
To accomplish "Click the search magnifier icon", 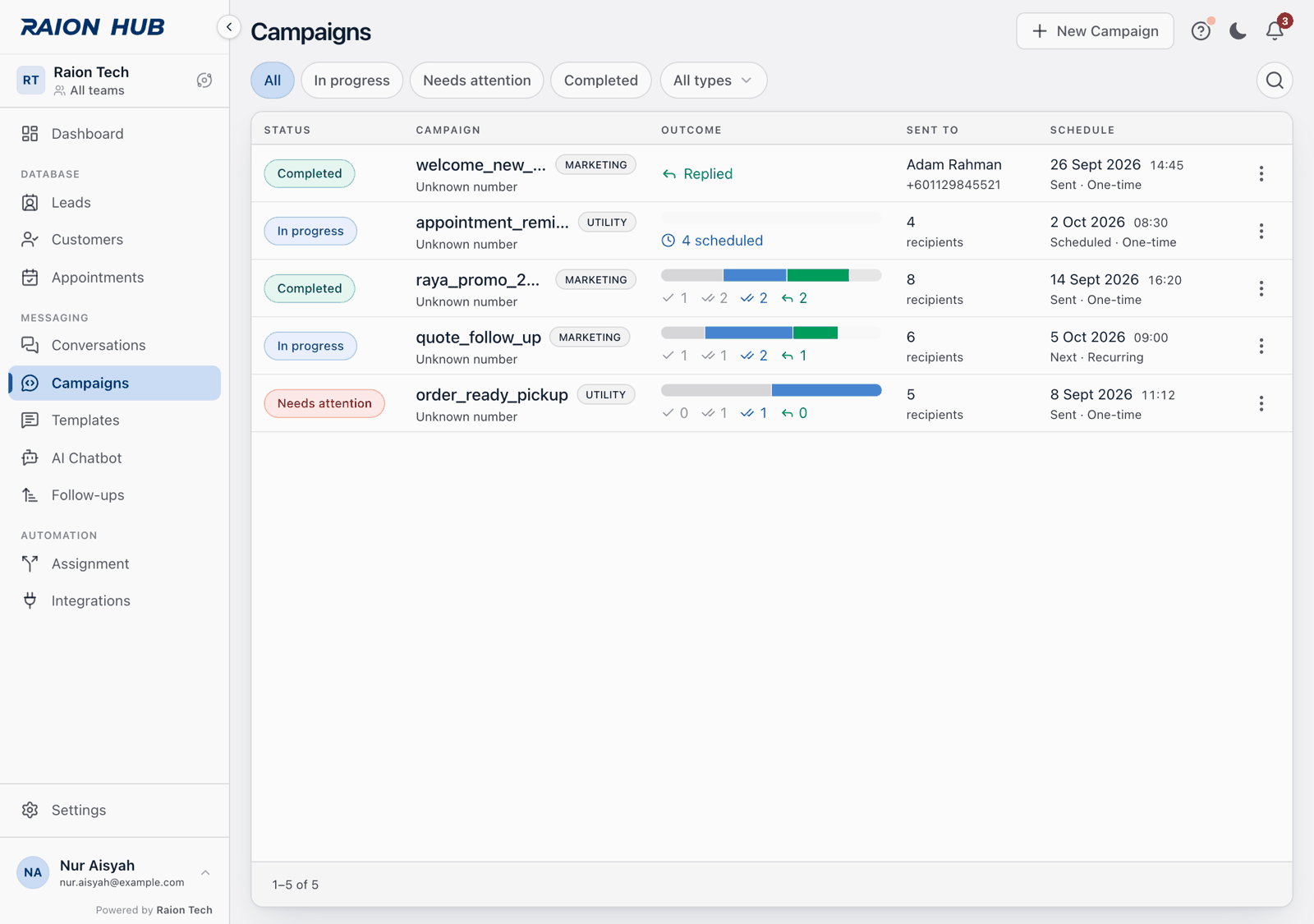I will pyautogui.click(x=1275, y=80).
